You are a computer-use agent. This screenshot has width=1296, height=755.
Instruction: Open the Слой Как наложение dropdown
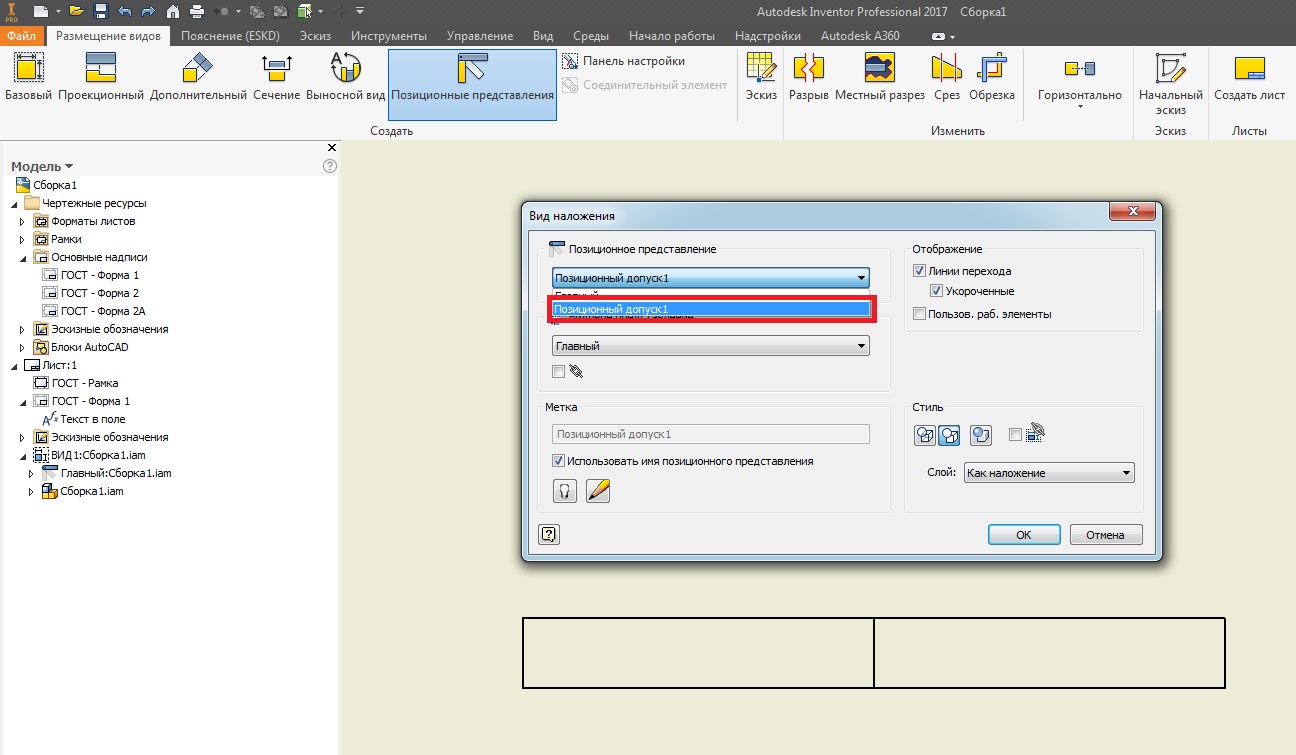point(1049,473)
